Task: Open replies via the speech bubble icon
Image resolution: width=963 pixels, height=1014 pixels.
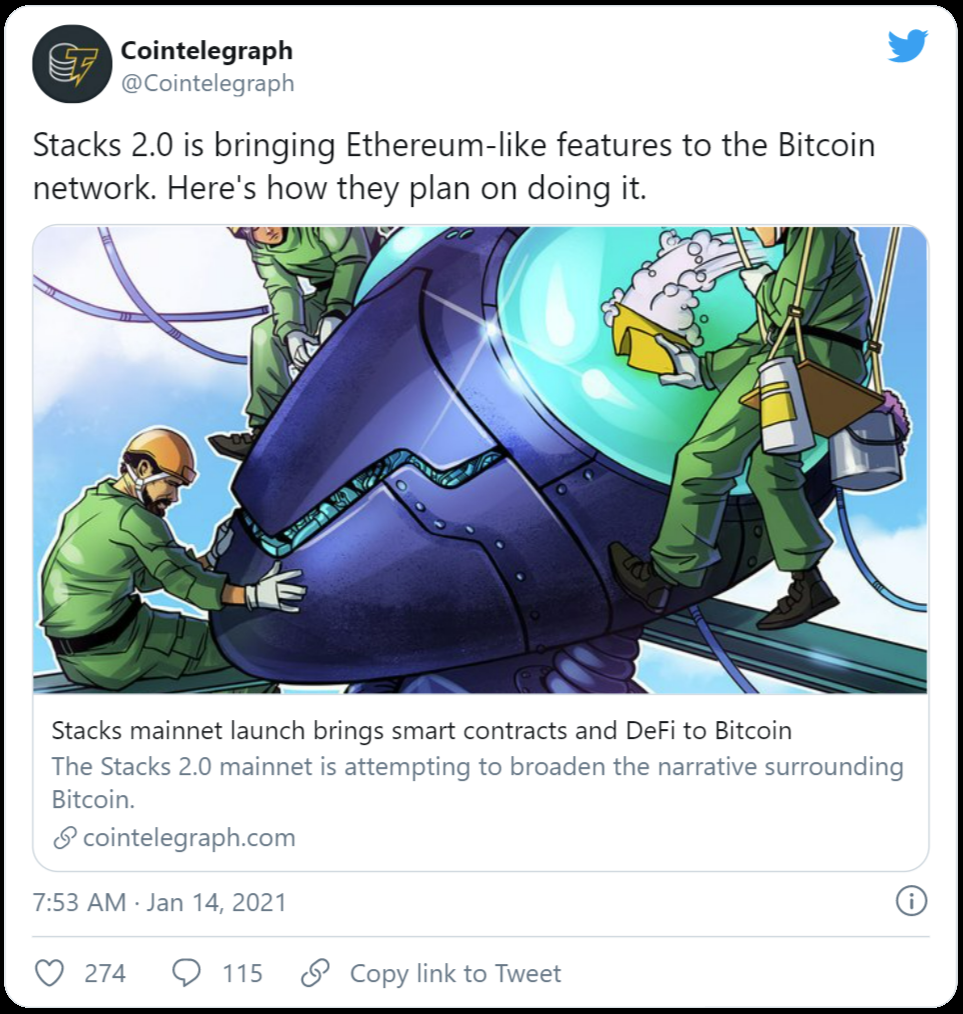Action: click(186, 973)
